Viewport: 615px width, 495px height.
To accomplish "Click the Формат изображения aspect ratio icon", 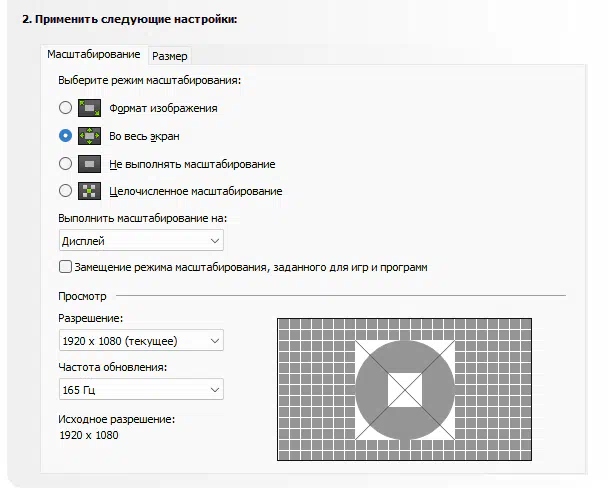I will coord(89,108).
